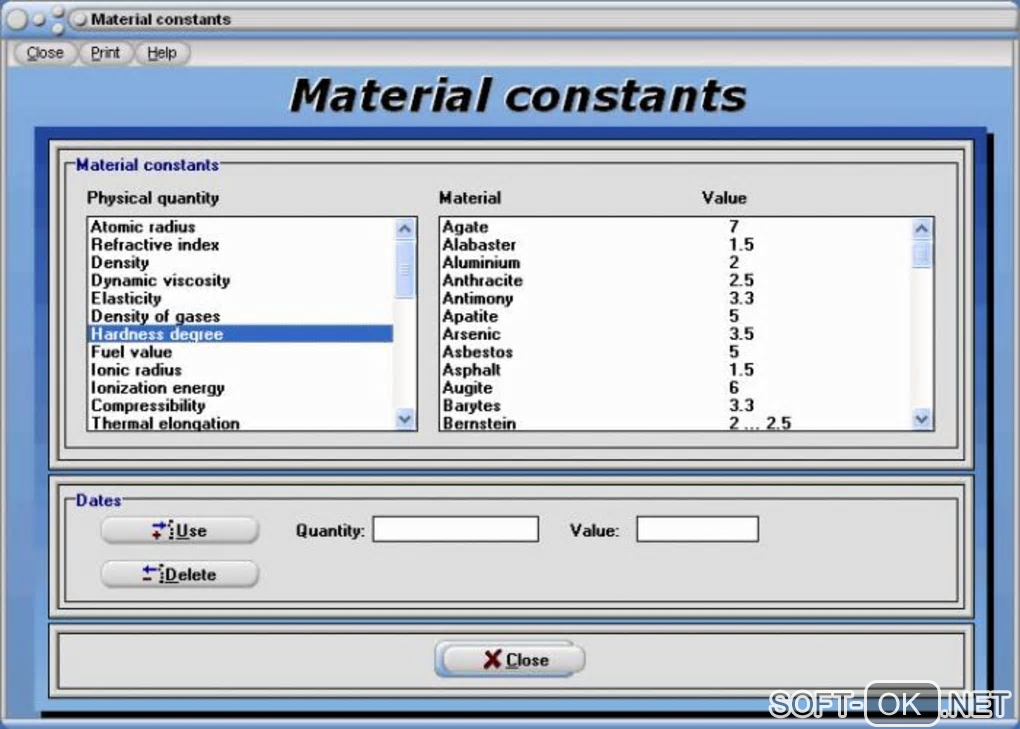Select Dynamic viscosity from the list
The width and height of the screenshot is (1020, 729).
240,281
